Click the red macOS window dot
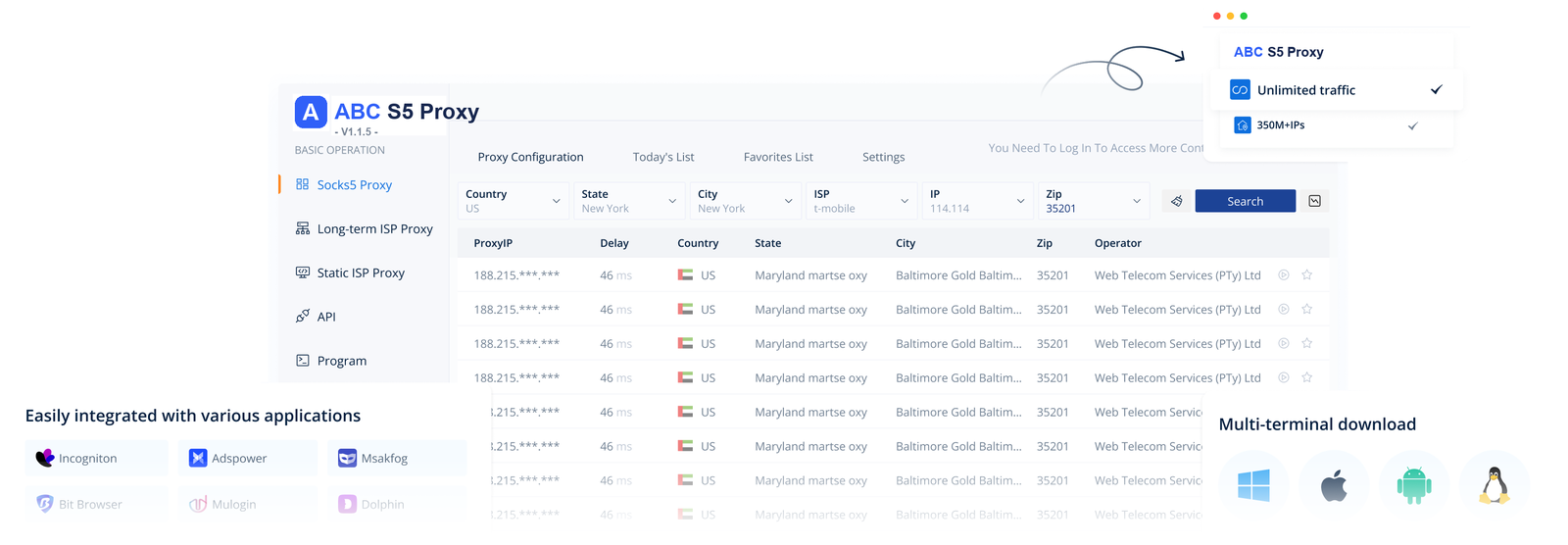This screenshot has width=1568, height=545. point(1217,16)
